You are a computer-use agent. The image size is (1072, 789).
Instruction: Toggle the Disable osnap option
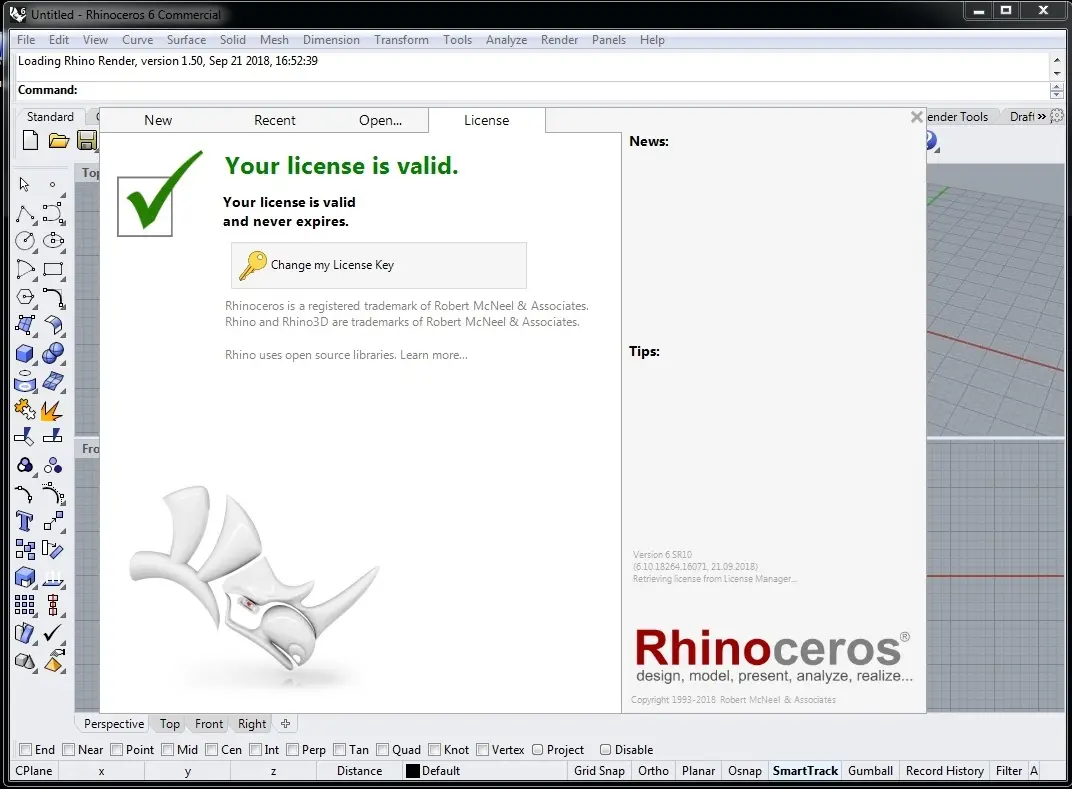click(605, 750)
